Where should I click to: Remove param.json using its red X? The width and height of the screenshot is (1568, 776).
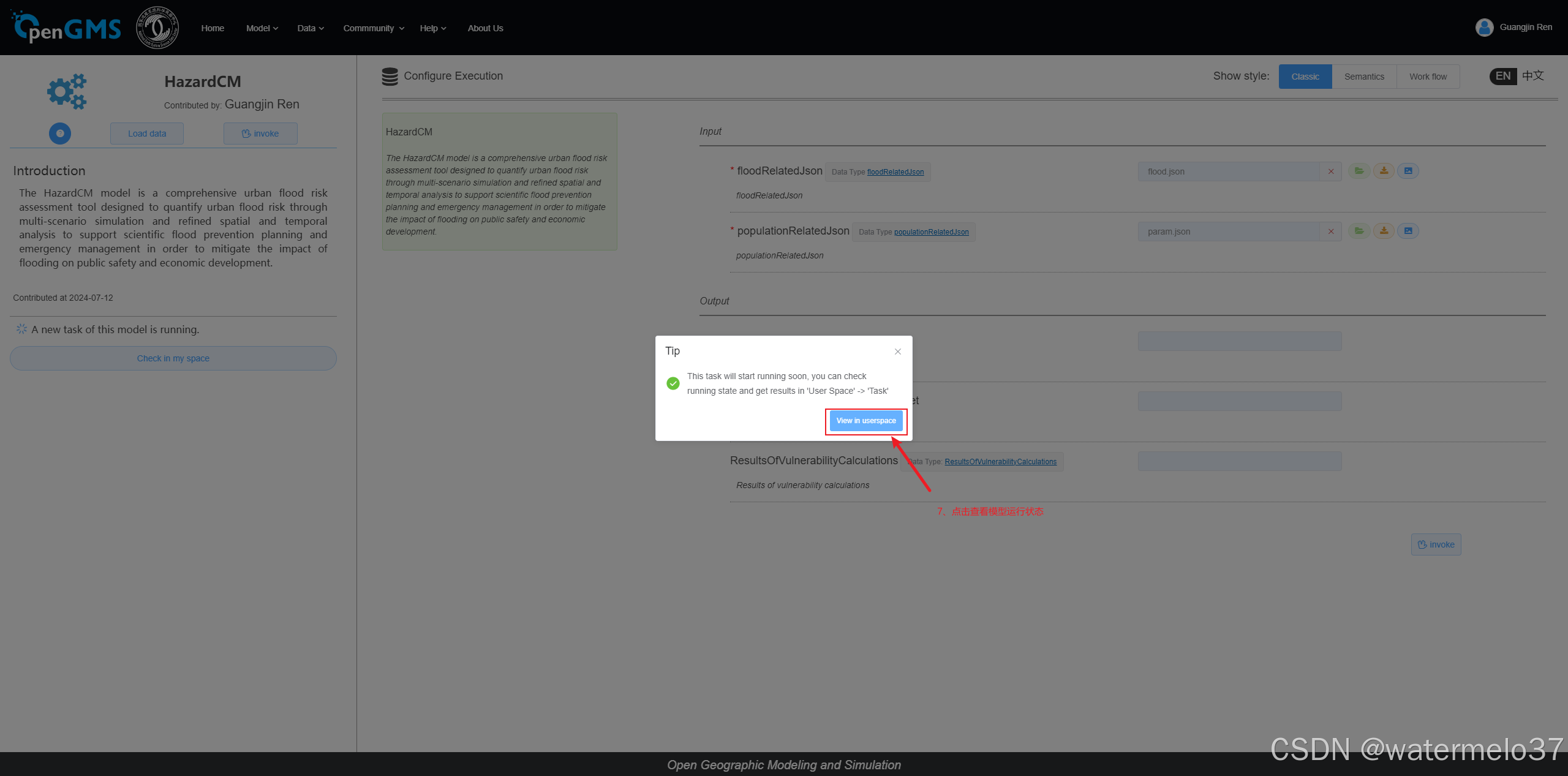click(x=1331, y=232)
